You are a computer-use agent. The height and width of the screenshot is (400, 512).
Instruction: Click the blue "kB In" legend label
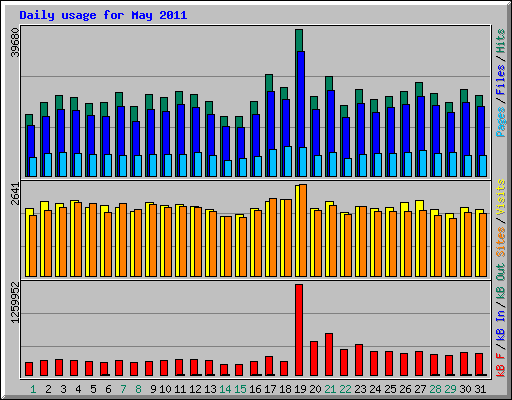coord(500,325)
